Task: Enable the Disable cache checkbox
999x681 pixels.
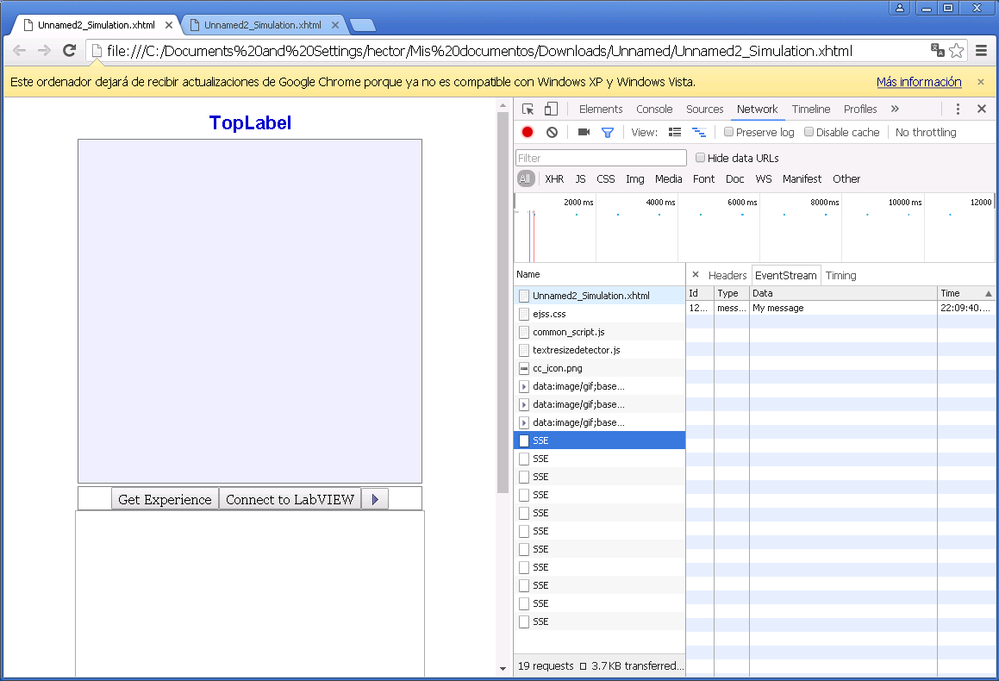Action: [x=809, y=132]
